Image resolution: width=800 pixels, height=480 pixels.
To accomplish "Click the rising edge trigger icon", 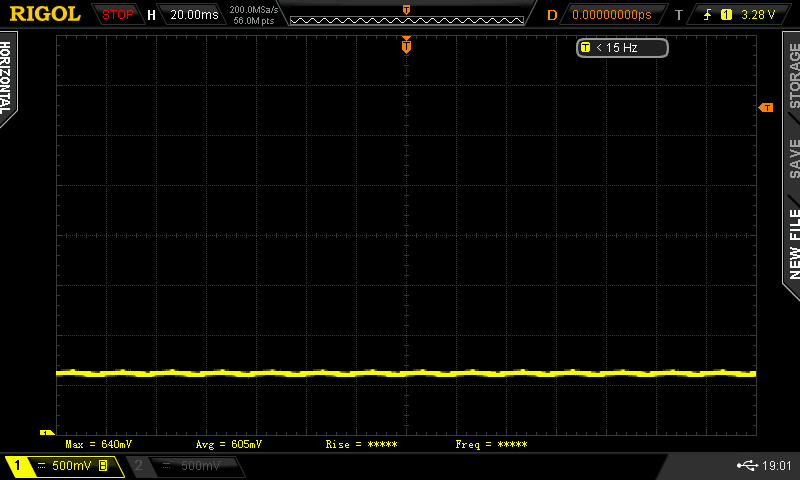I will pyautogui.click(x=708, y=15).
